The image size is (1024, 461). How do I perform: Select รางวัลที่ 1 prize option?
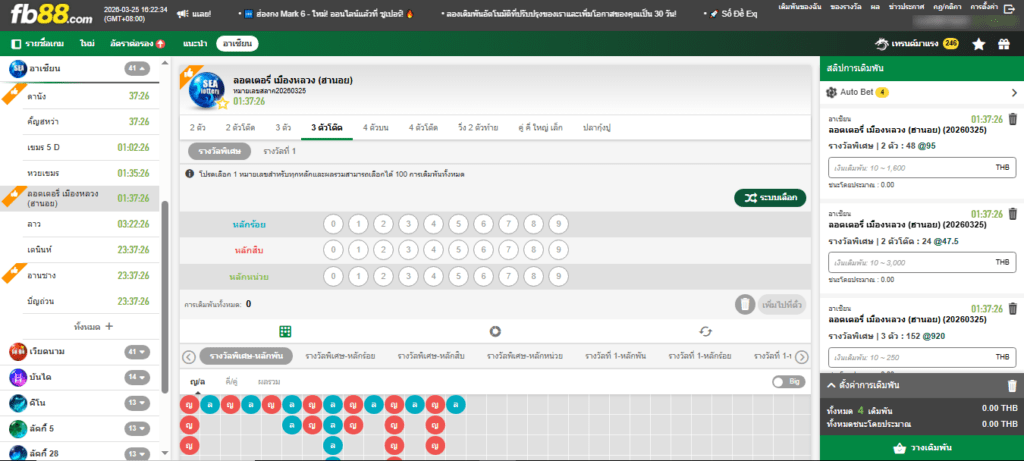280,151
